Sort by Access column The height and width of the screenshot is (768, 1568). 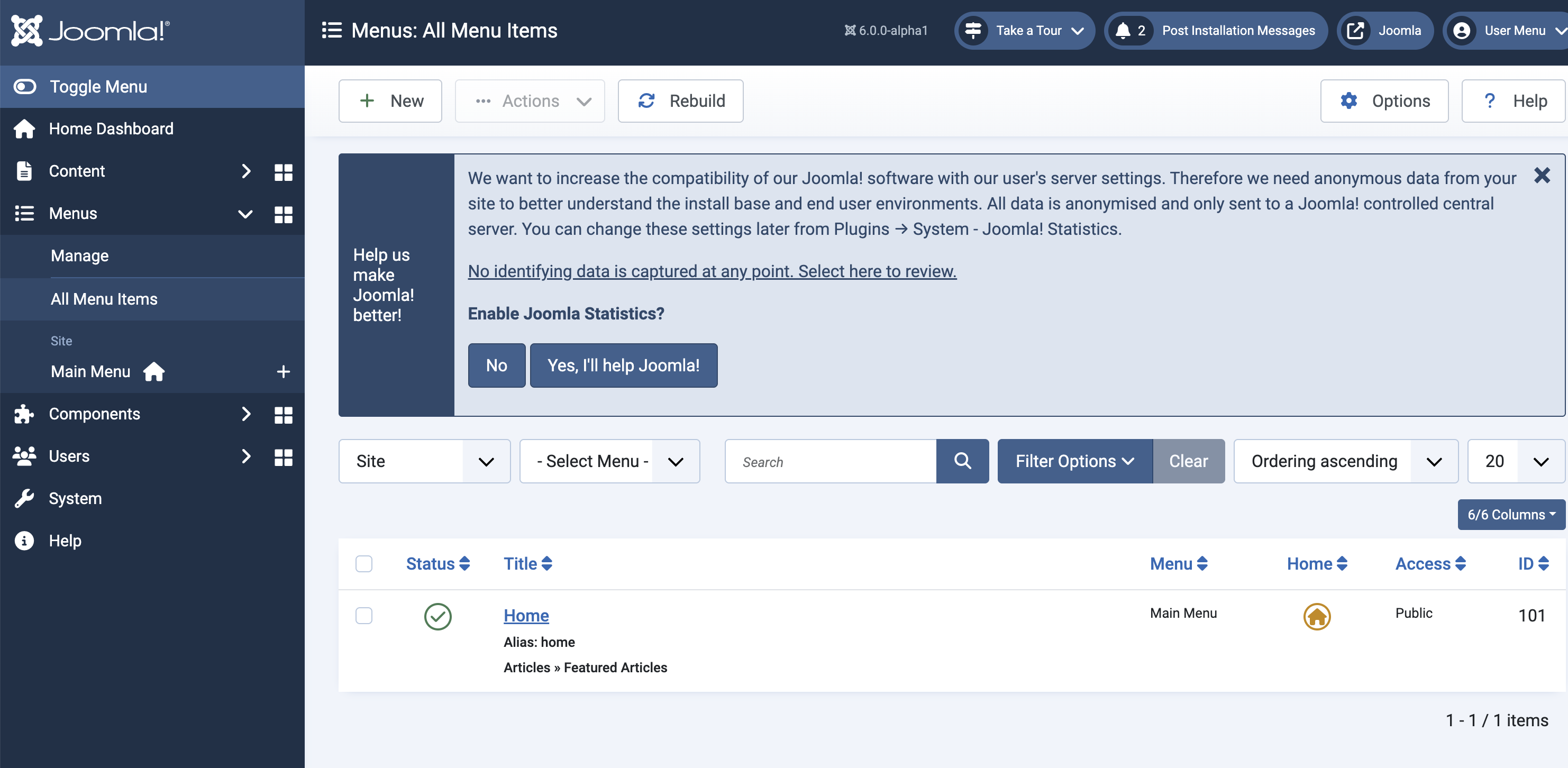1430,563
